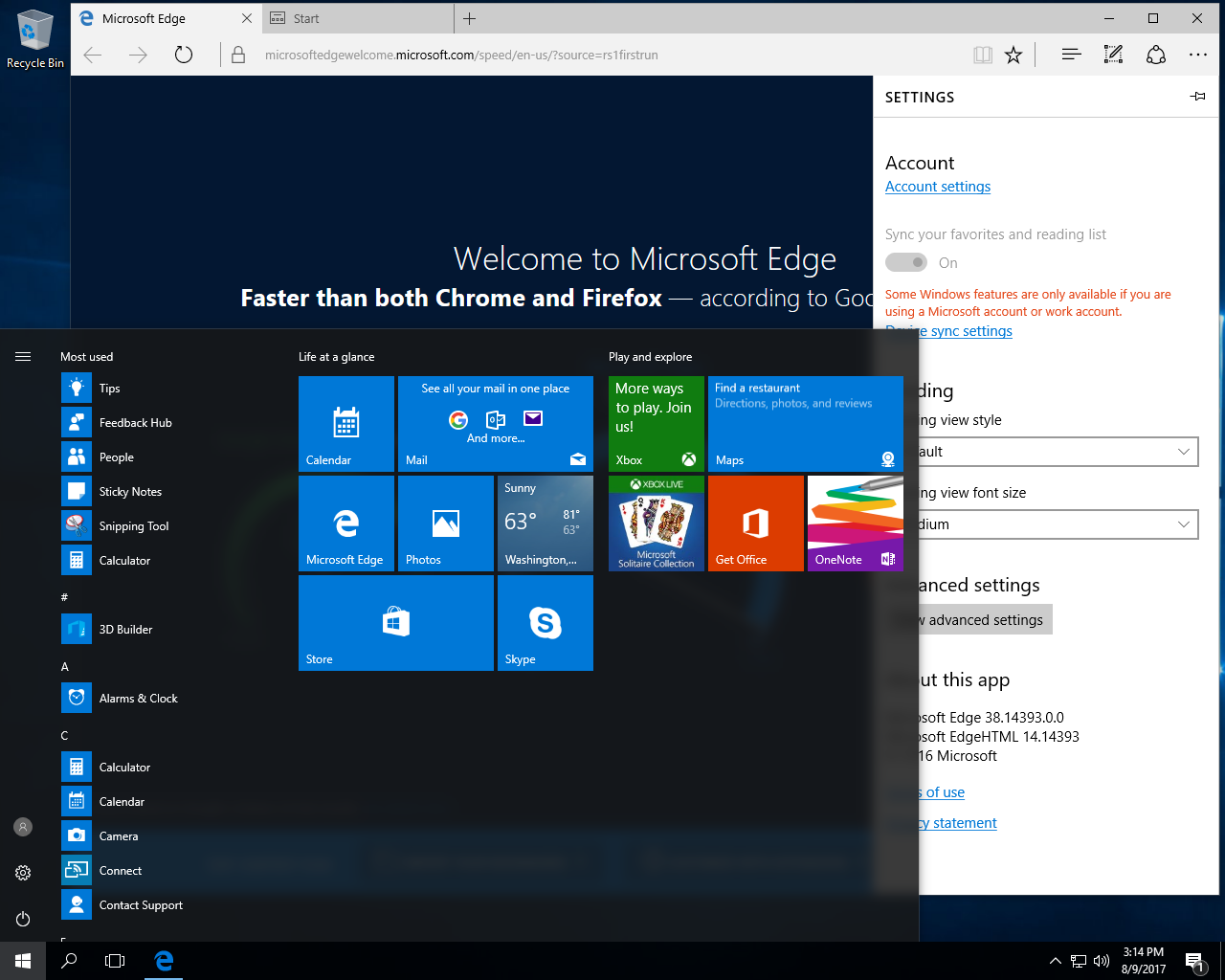Open the Mail tile

496,424
